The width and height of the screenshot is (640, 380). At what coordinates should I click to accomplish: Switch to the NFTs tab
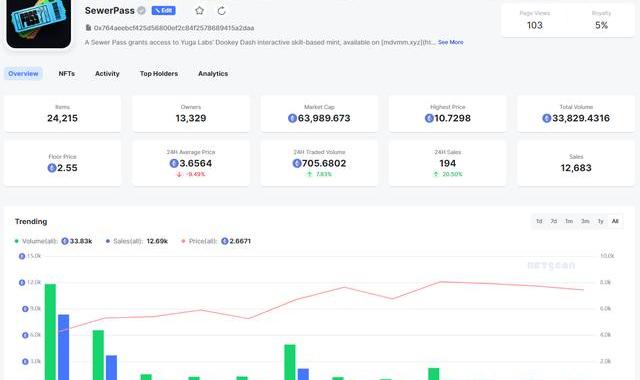click(67, 73)
